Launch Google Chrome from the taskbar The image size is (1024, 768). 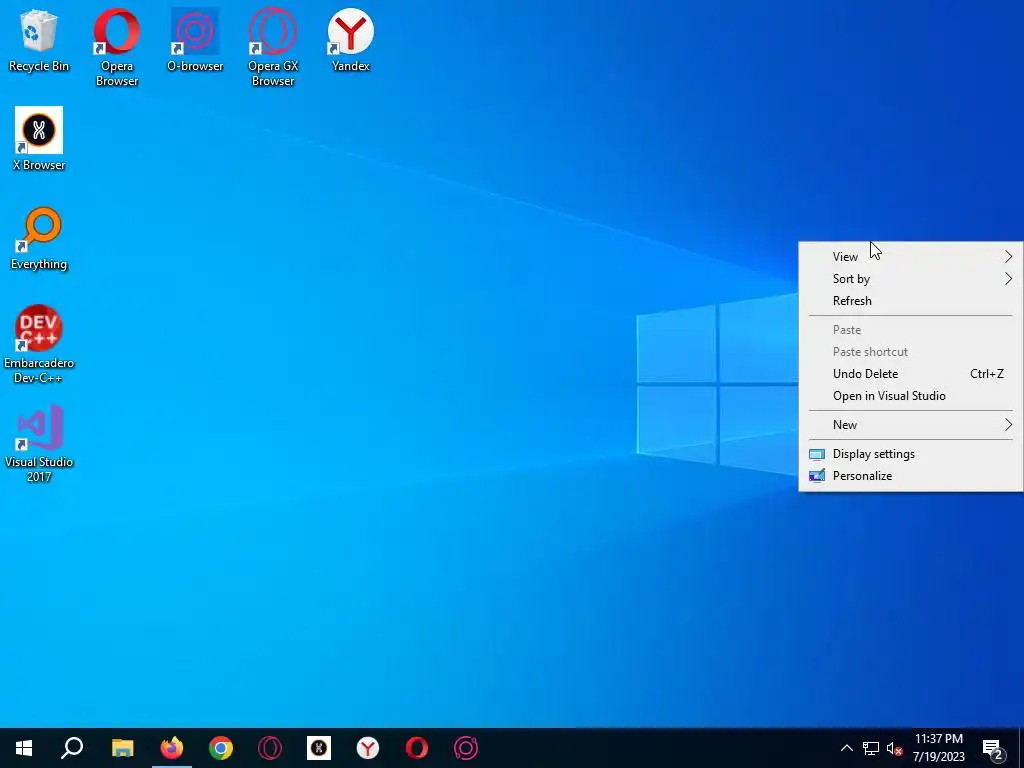(x=221, y=748)
